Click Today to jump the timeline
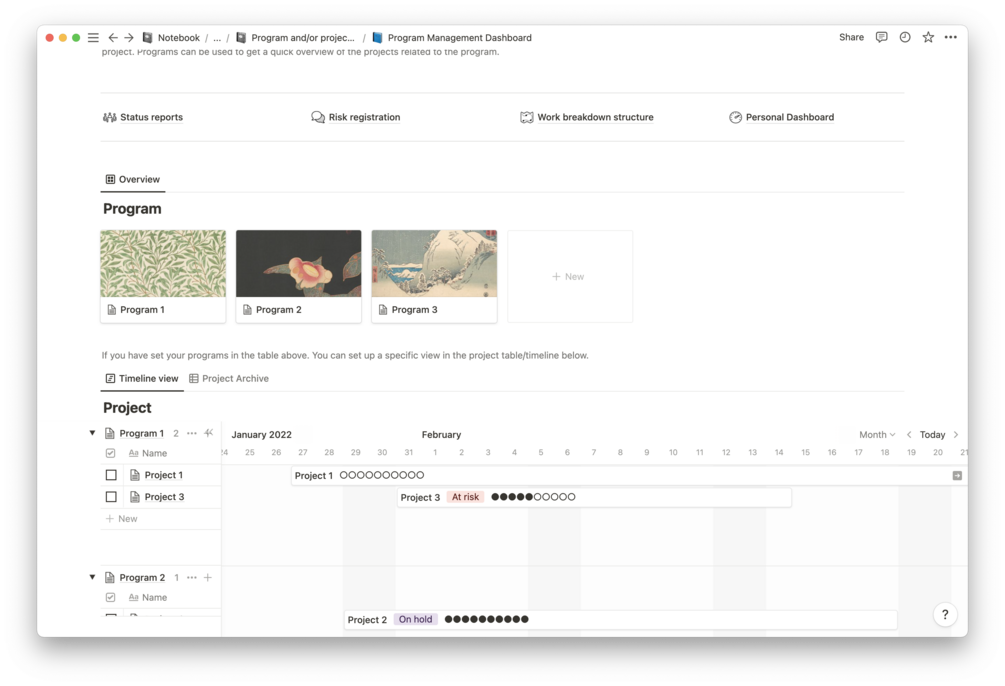1005x686 pixels. [x=932, y=434]
